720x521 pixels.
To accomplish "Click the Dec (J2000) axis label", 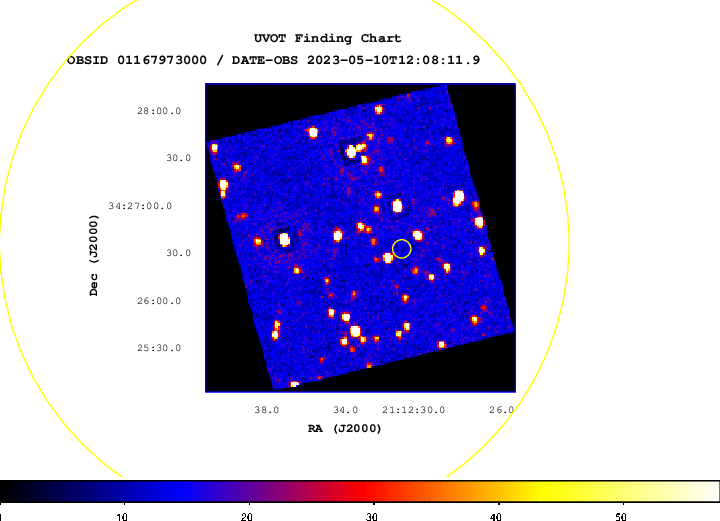I will (94, 255).
